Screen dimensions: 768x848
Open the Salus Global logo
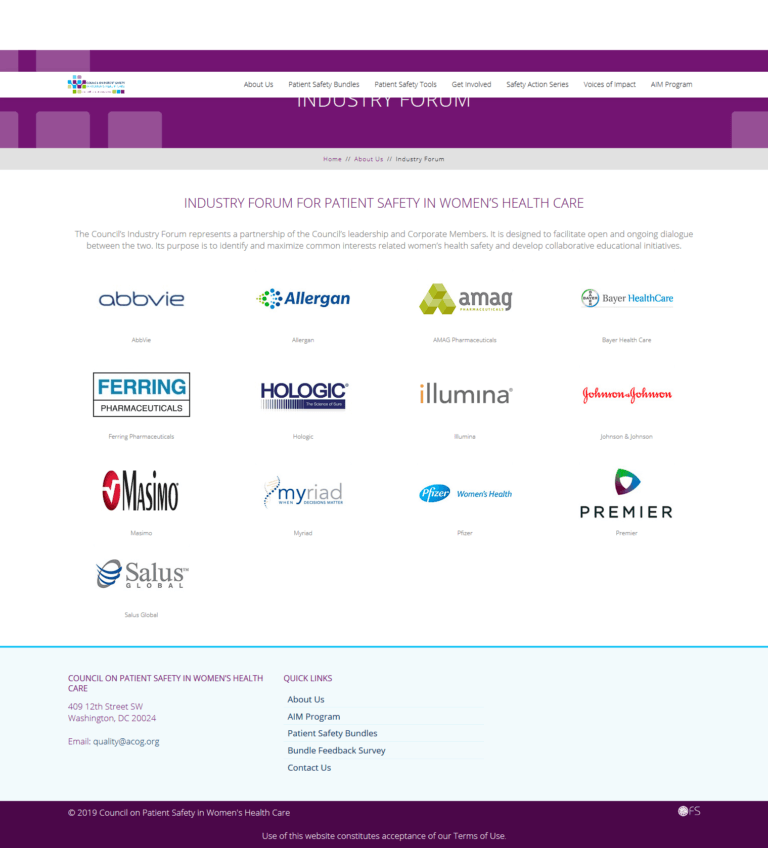[x=142, y=574]
